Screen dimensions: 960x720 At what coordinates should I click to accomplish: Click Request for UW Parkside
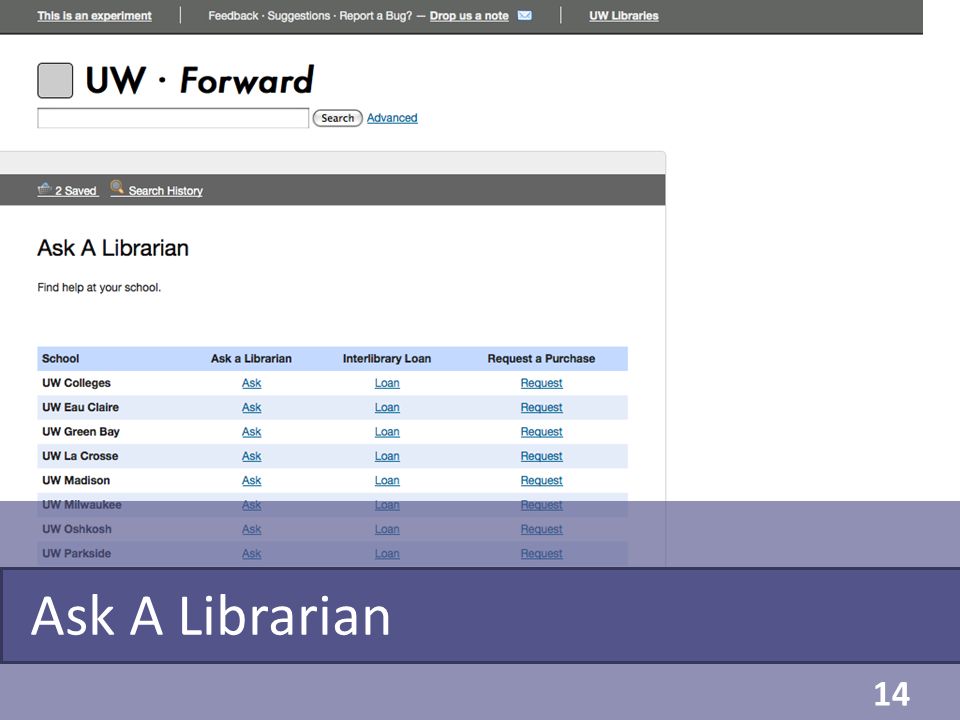coord(541,554)
